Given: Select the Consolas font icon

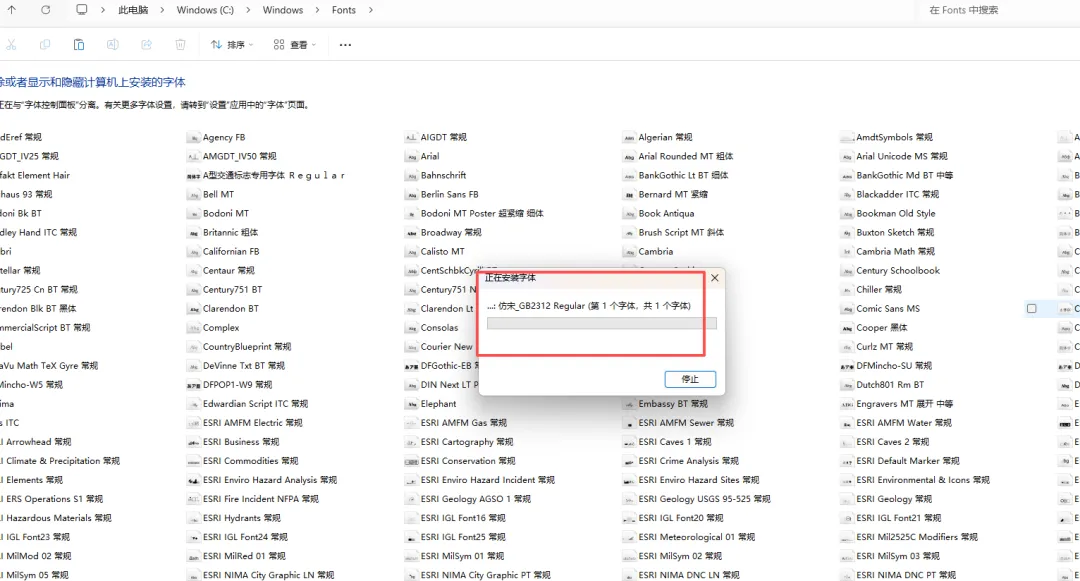Looking at the screenshot, I should click(412, 328).
